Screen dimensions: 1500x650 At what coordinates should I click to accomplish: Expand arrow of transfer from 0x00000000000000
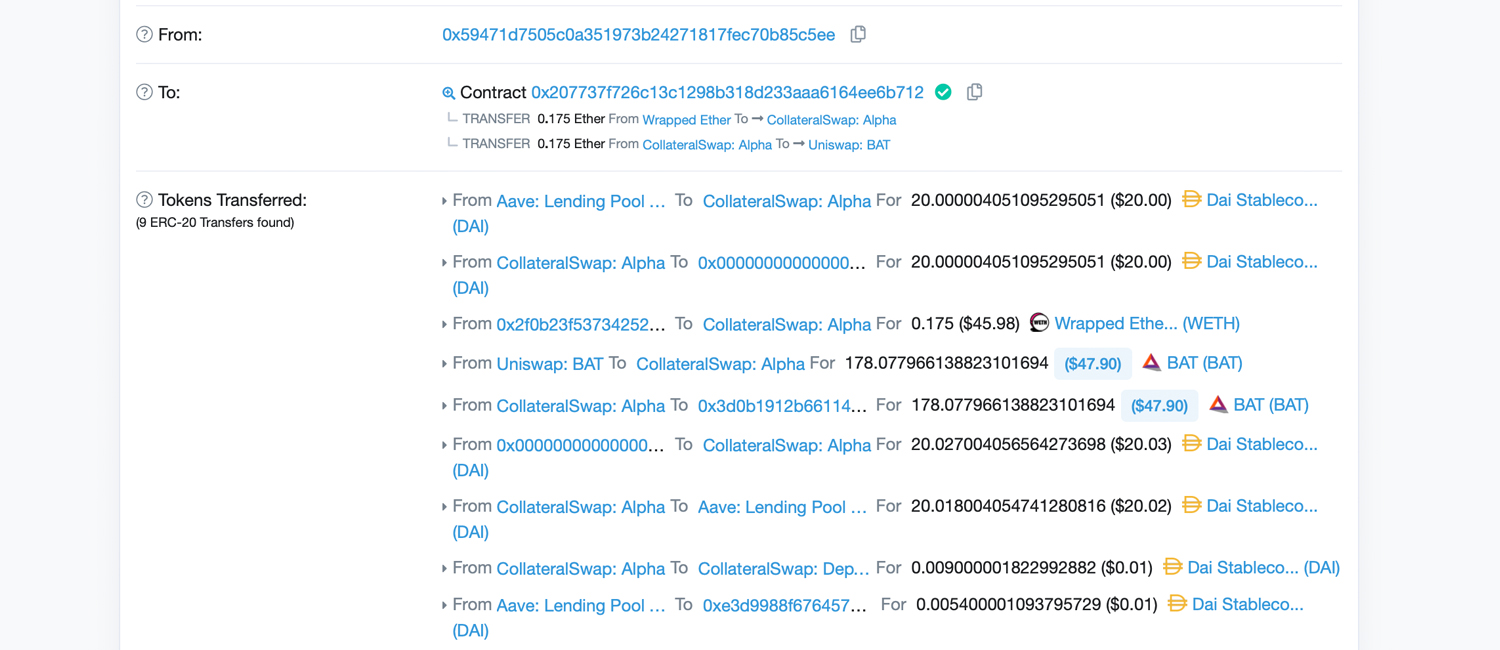pos(444,445)
